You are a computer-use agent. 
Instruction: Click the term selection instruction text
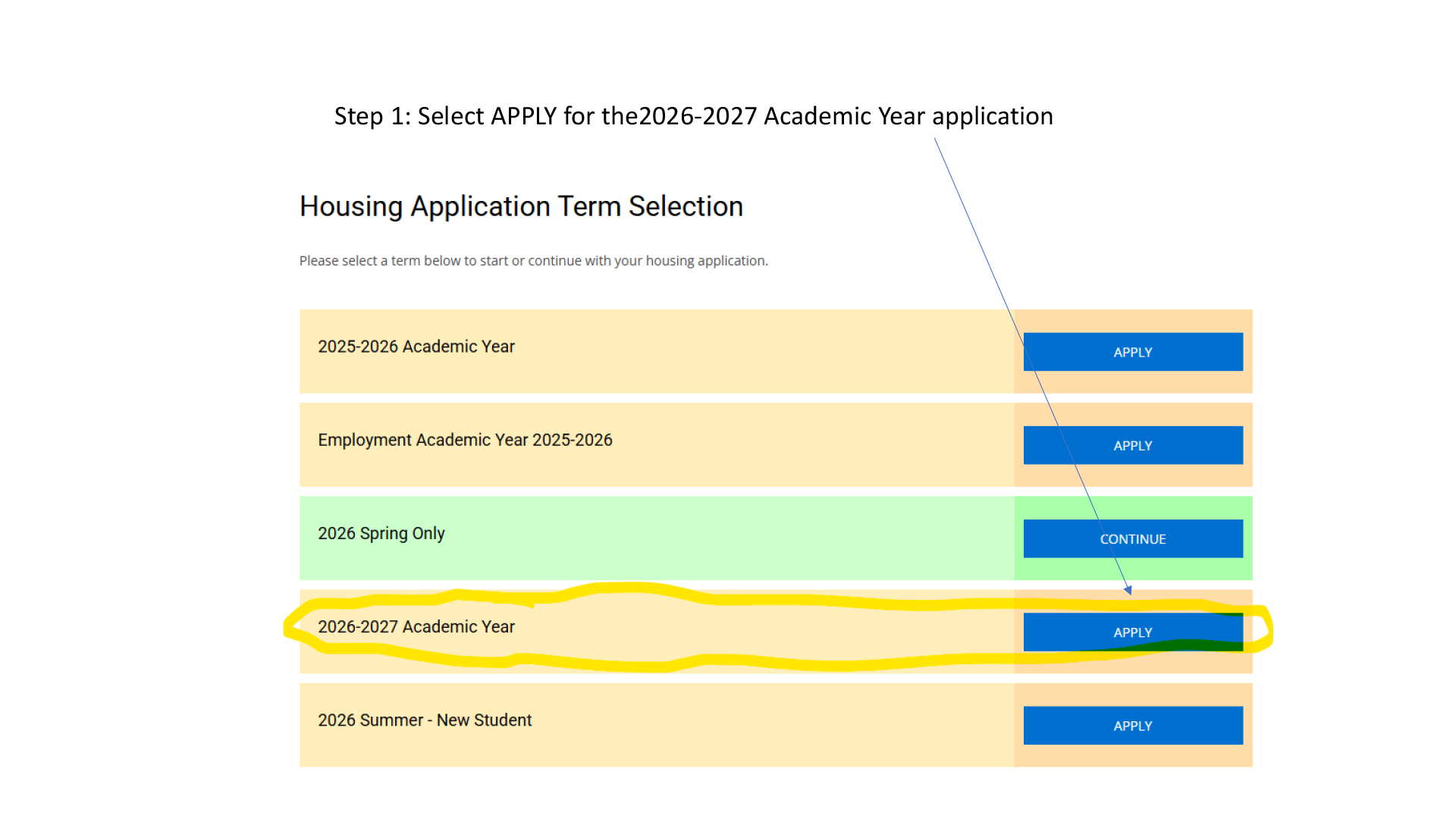click(x=533, y=260)
